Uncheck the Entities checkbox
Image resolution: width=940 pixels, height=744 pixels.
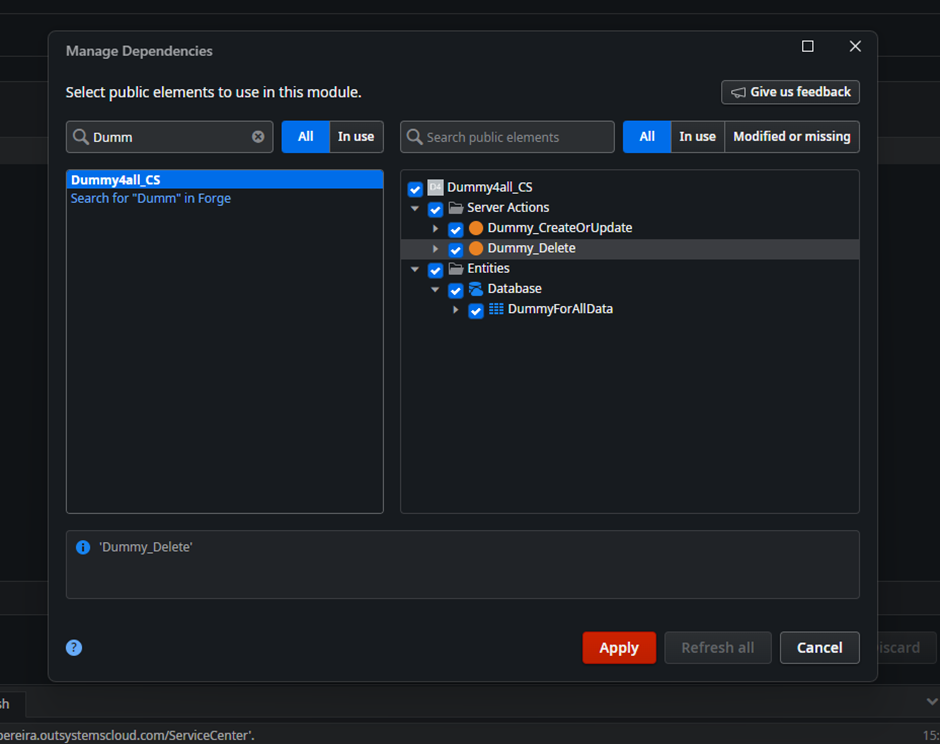pyautogui.click(x=435, y=269)
